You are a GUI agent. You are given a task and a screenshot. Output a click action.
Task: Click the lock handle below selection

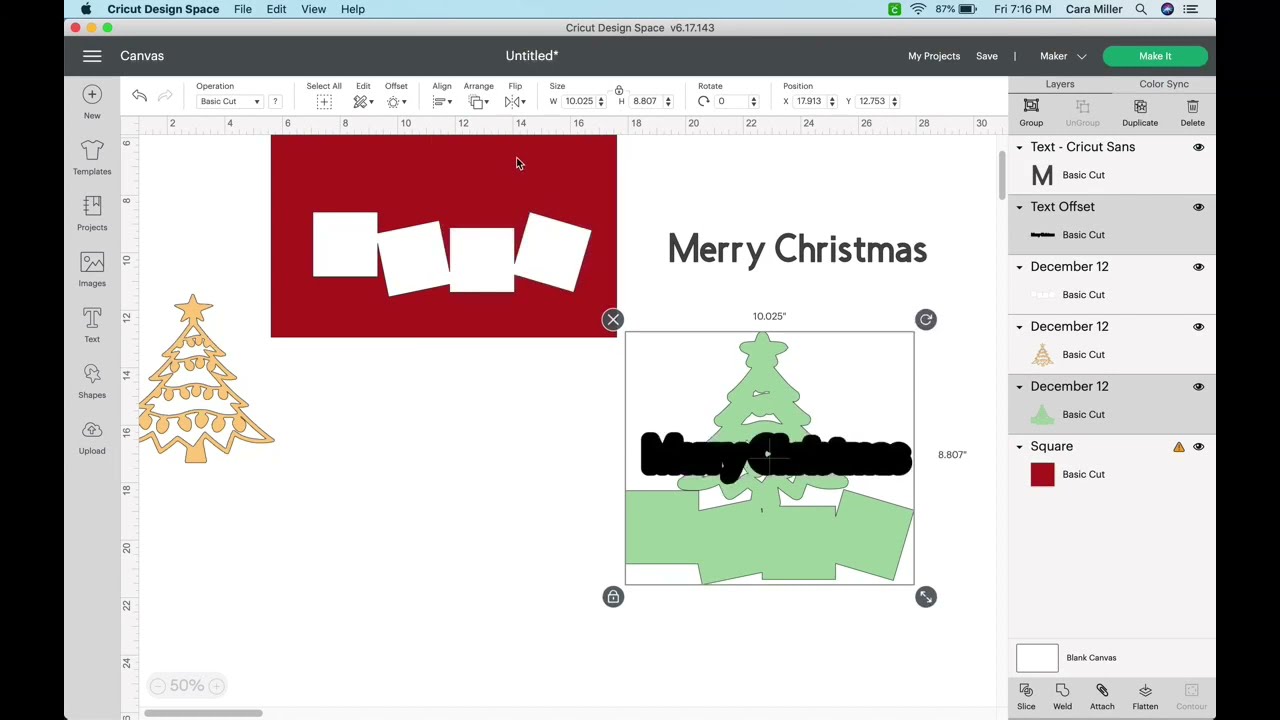point(613,597)
